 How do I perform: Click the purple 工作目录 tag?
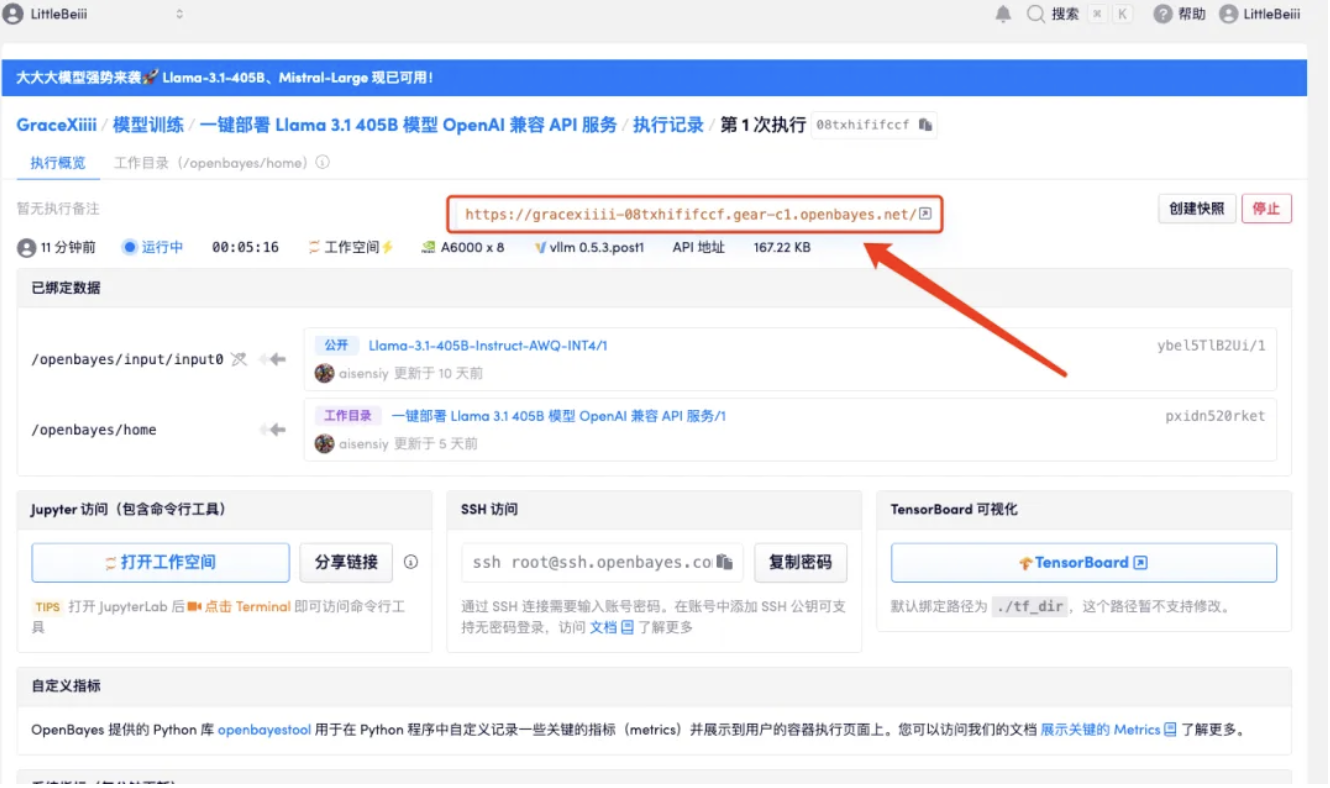tap(347, 415)
